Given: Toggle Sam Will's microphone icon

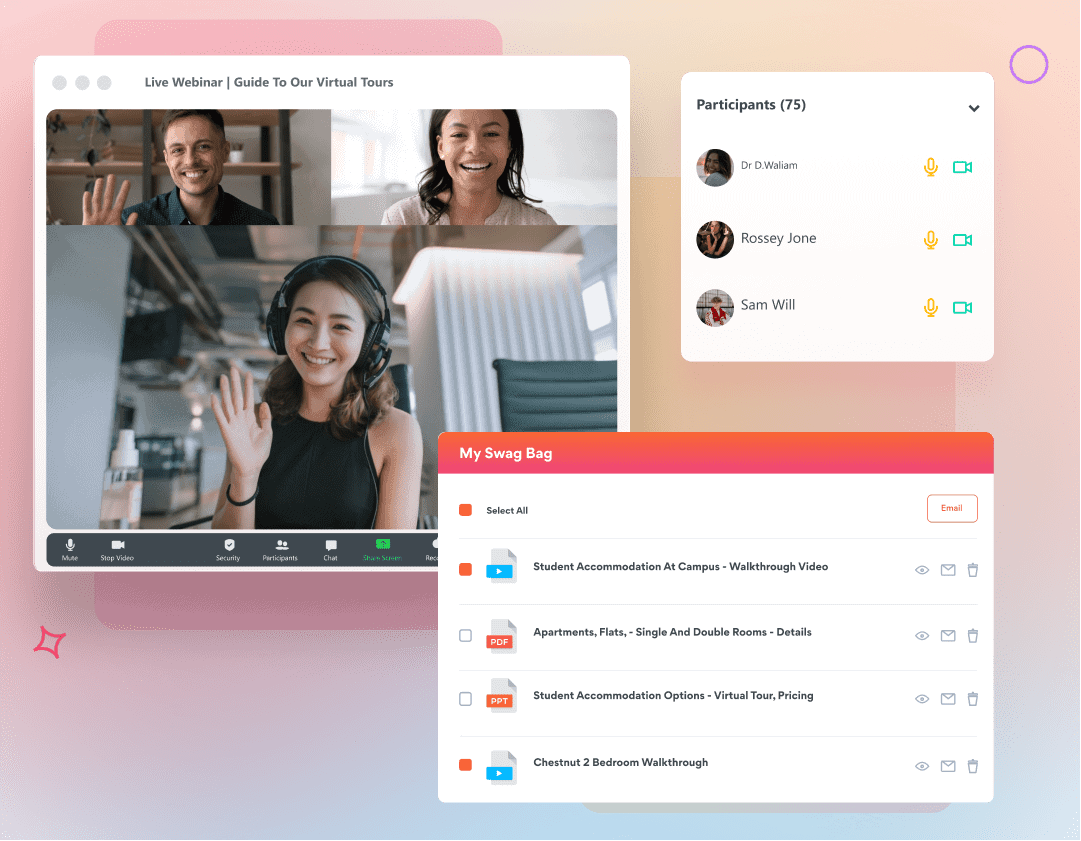Looking at the screenshot, I should click(930, 308).
